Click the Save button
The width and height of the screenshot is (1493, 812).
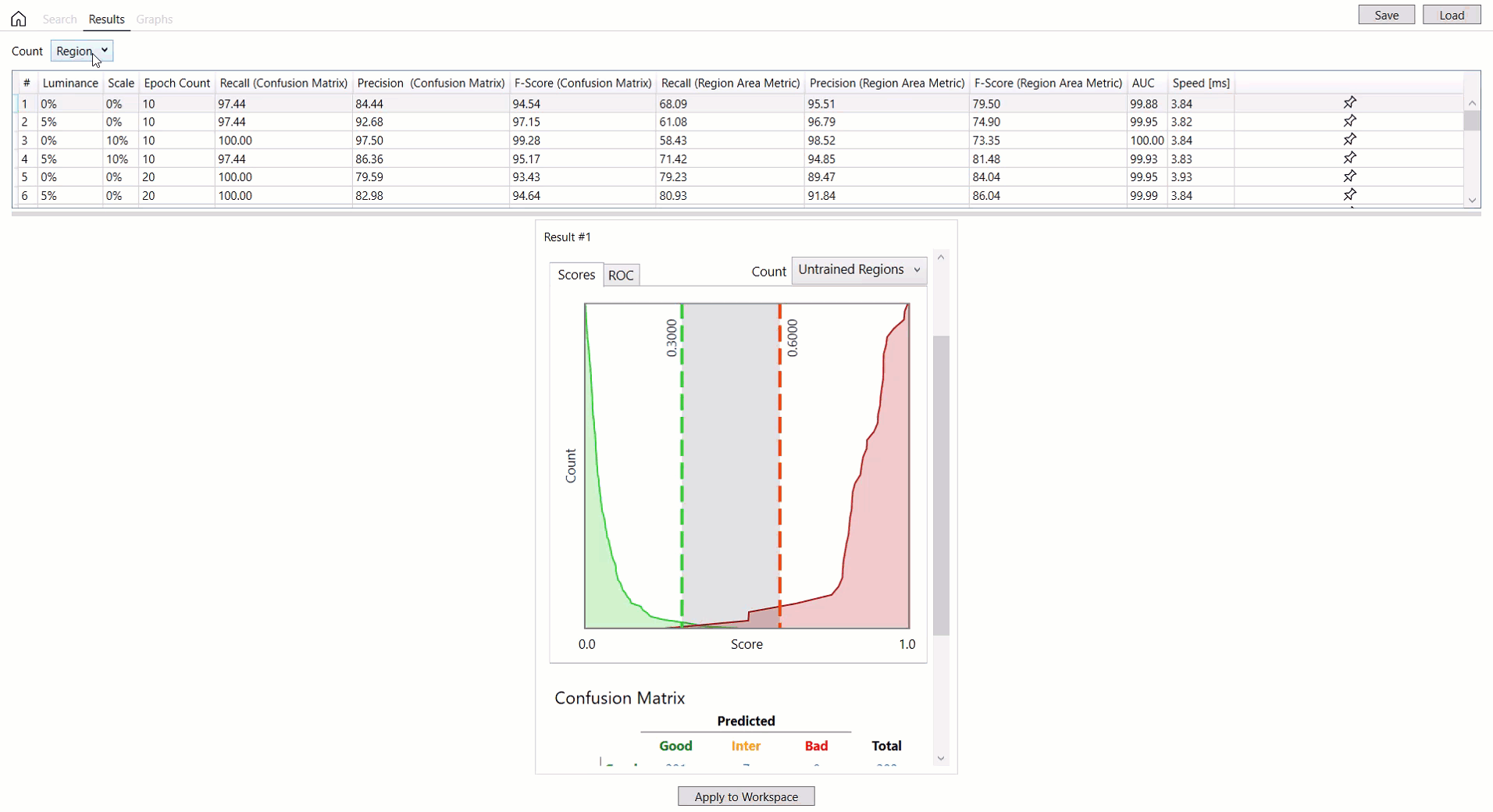coord(1386,15)
